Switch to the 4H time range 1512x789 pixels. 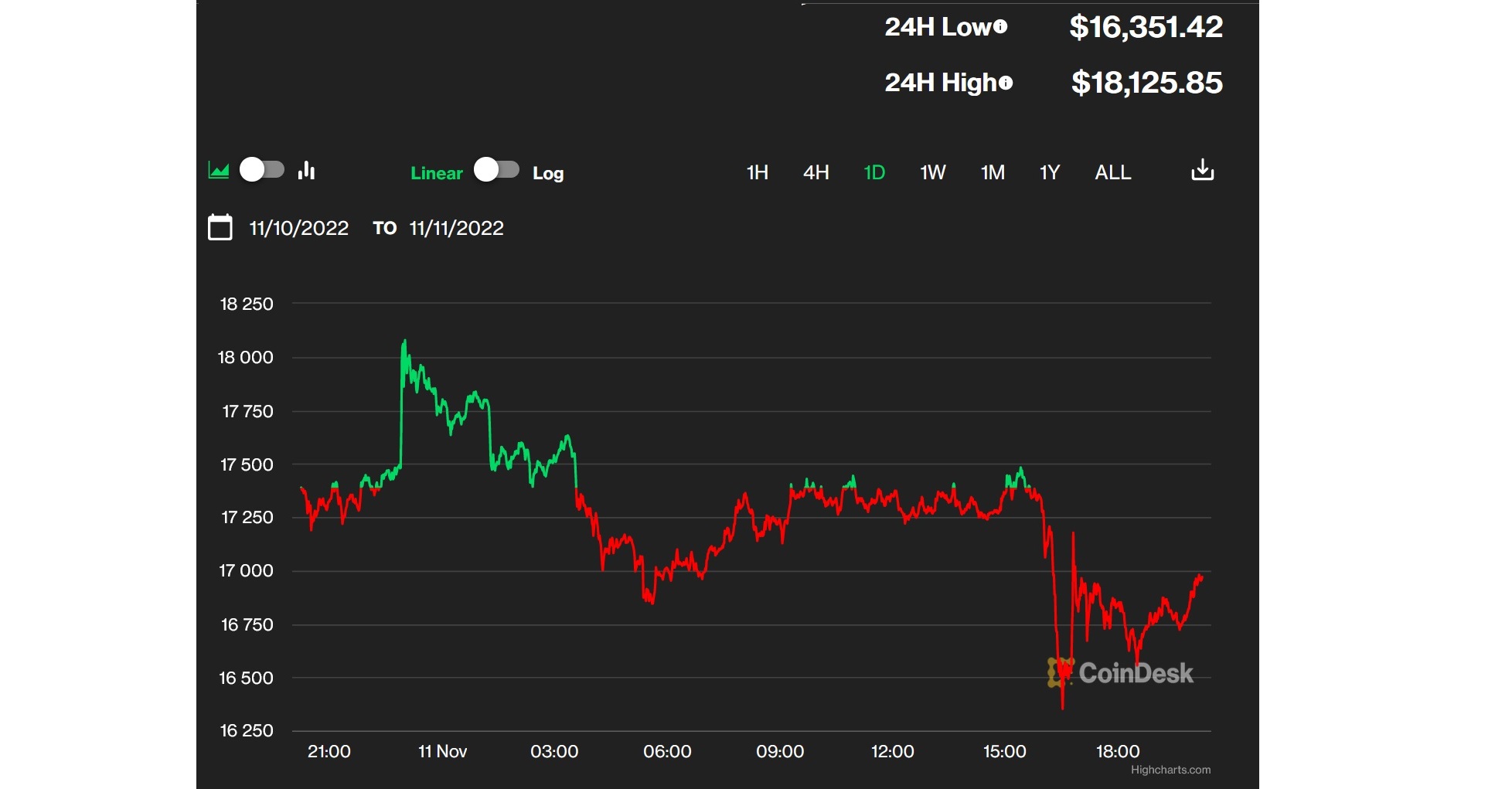(x=816, y=172)
